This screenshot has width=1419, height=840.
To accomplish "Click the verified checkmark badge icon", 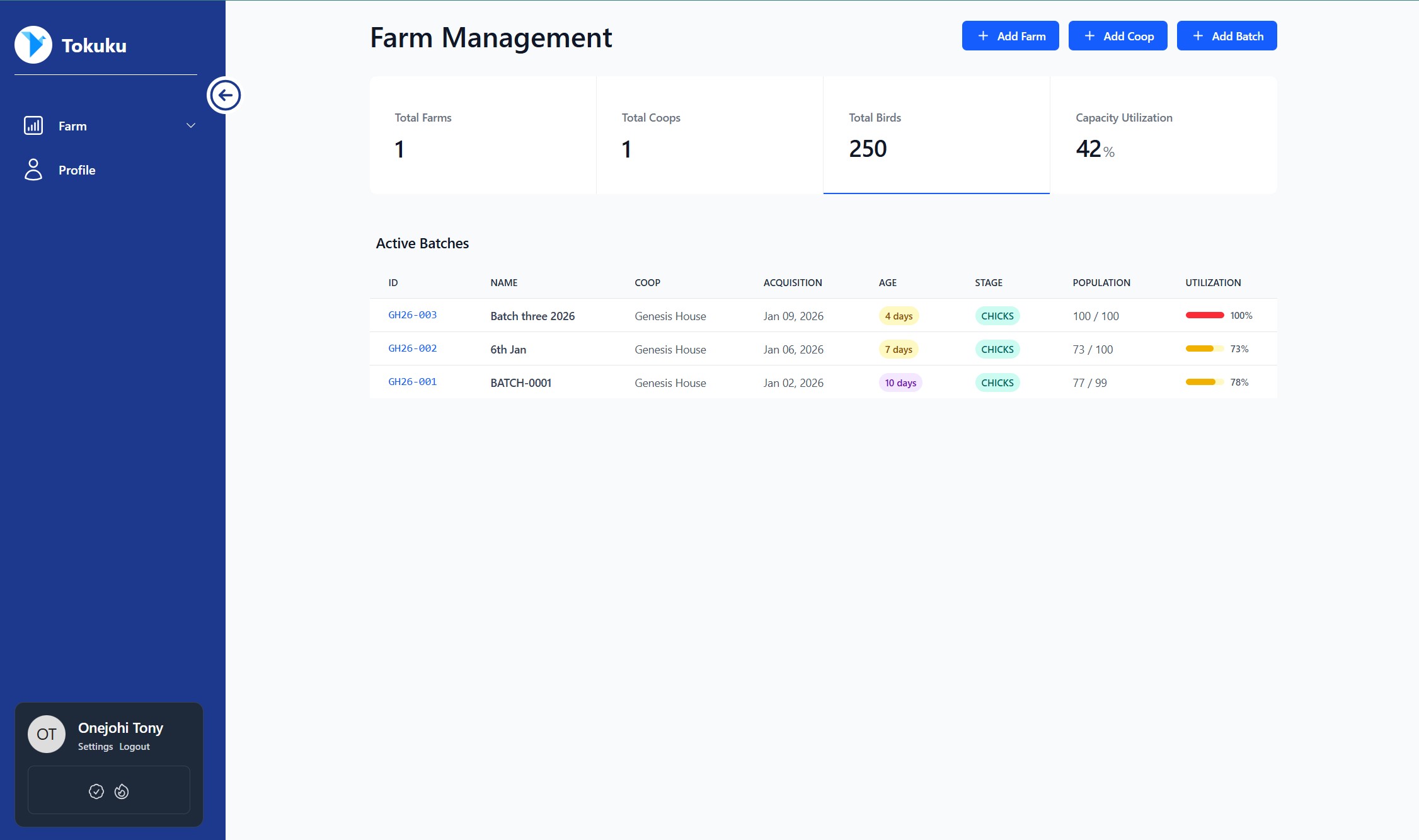I will click(x=96, y=791).
